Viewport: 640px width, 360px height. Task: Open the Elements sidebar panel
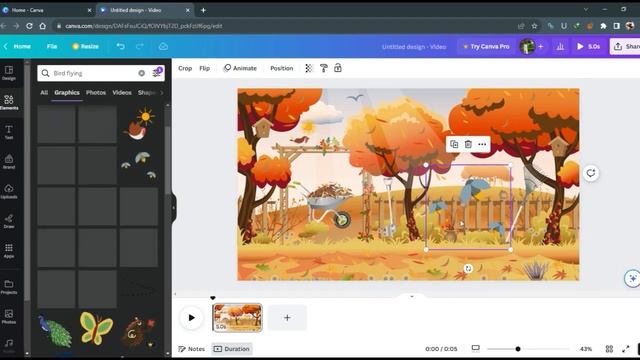(9, 102)
